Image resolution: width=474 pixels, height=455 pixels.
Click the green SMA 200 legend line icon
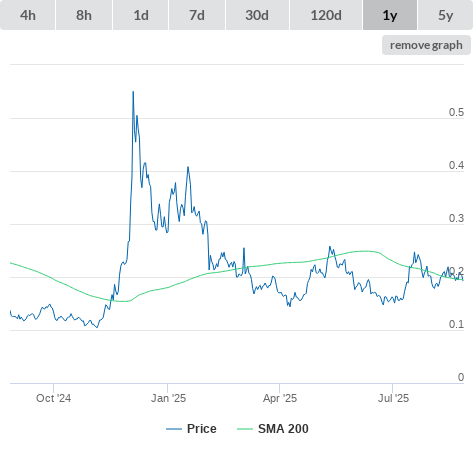coord(245,429)
